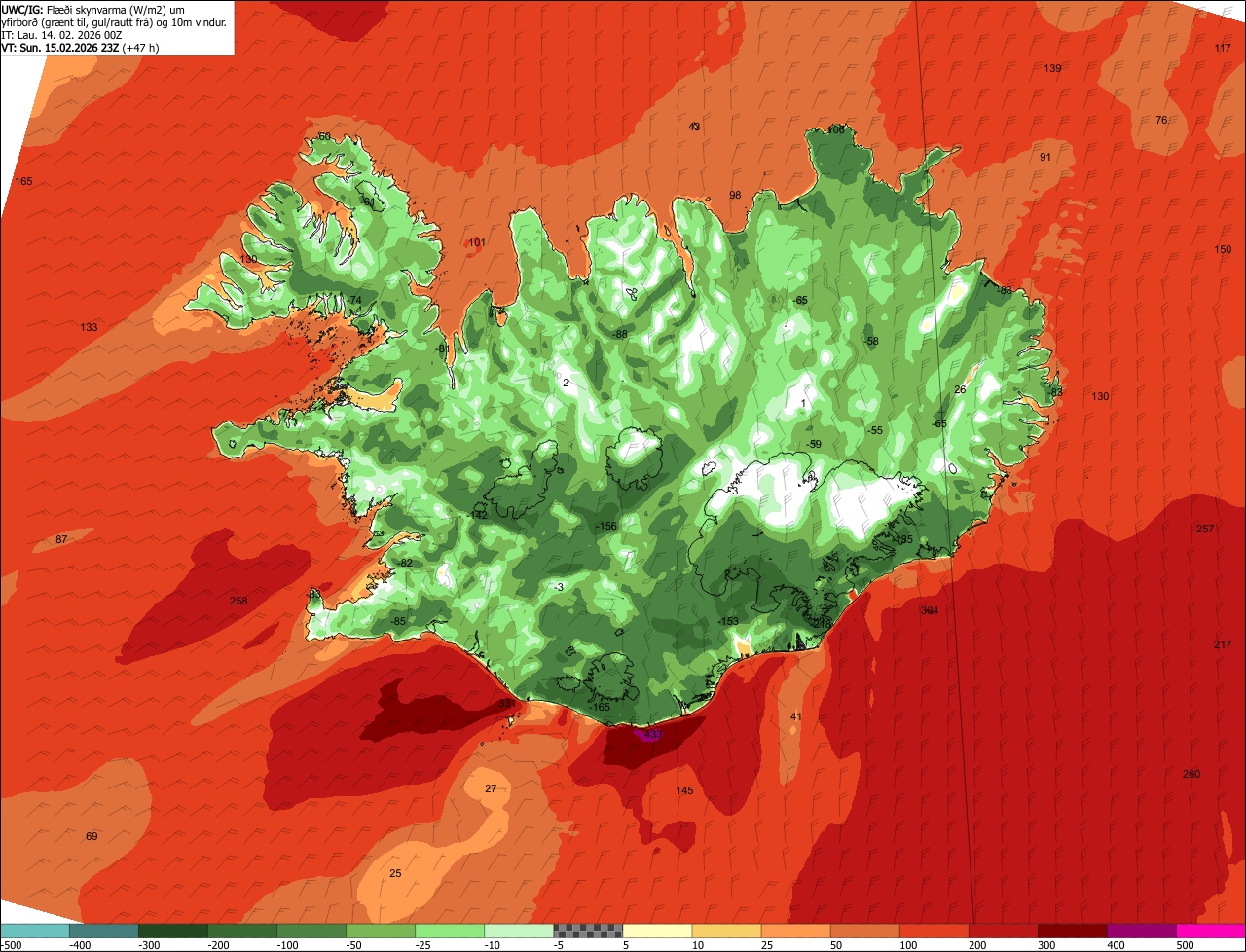Screen dimensions: 1246x952
Task: Pick the -100 to -50 green legend swatch
Action: tap(311, 931)
